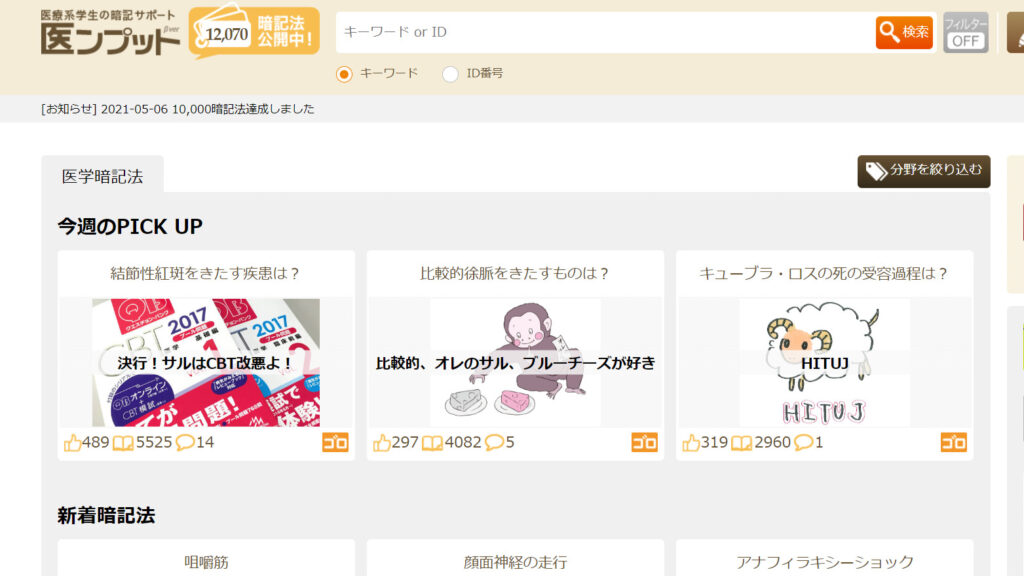This screenshot has width=1024, height=576.
Task: Click the 12,070 暗記法公開中 banner
Action: pyautogui.click(x=254, y=32)
